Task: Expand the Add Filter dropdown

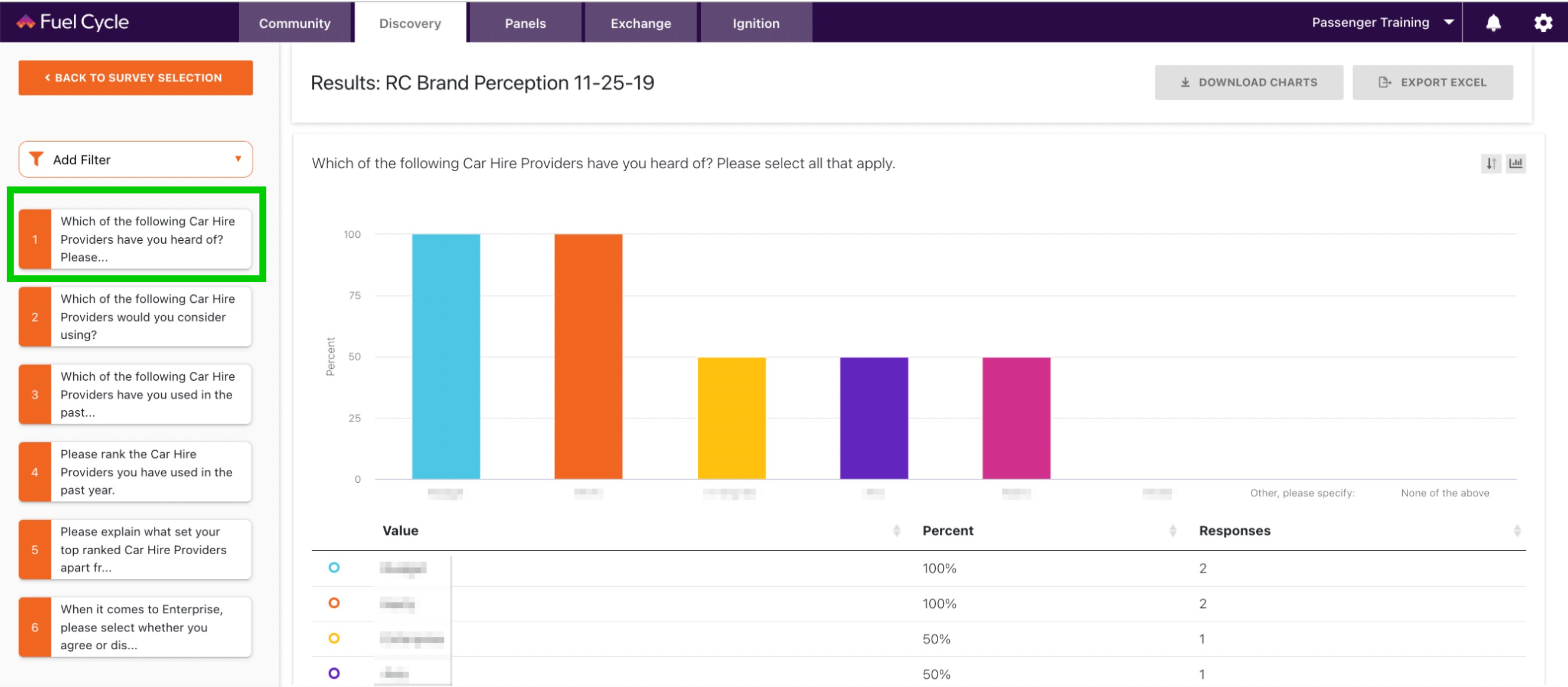Action: pyautogui.click(x=136, y=159)
